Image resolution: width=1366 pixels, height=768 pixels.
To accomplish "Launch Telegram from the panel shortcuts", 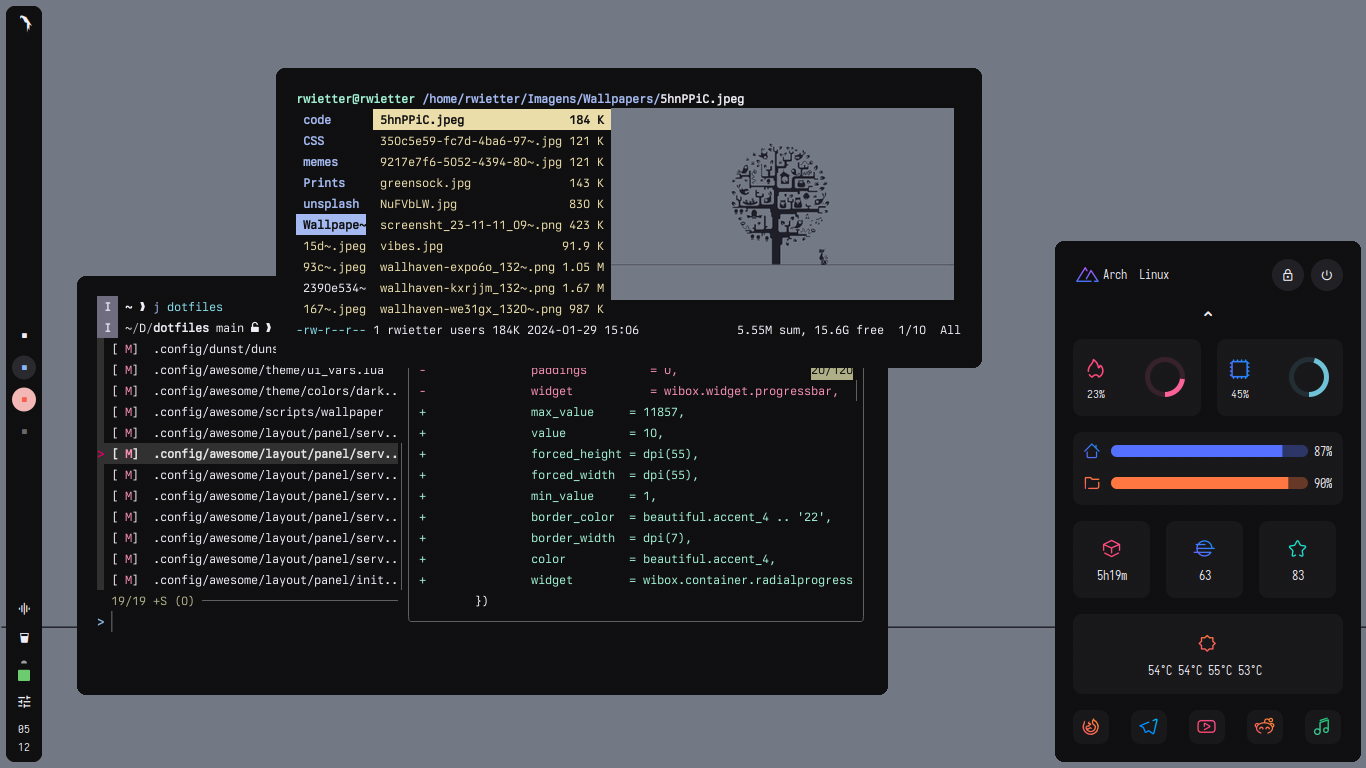I will click(x=1149, y=727).
